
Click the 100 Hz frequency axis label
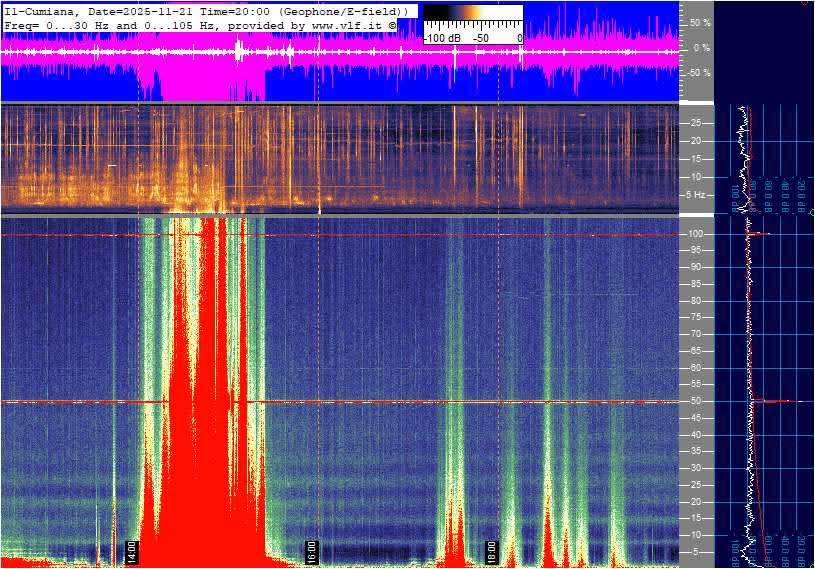700,234
